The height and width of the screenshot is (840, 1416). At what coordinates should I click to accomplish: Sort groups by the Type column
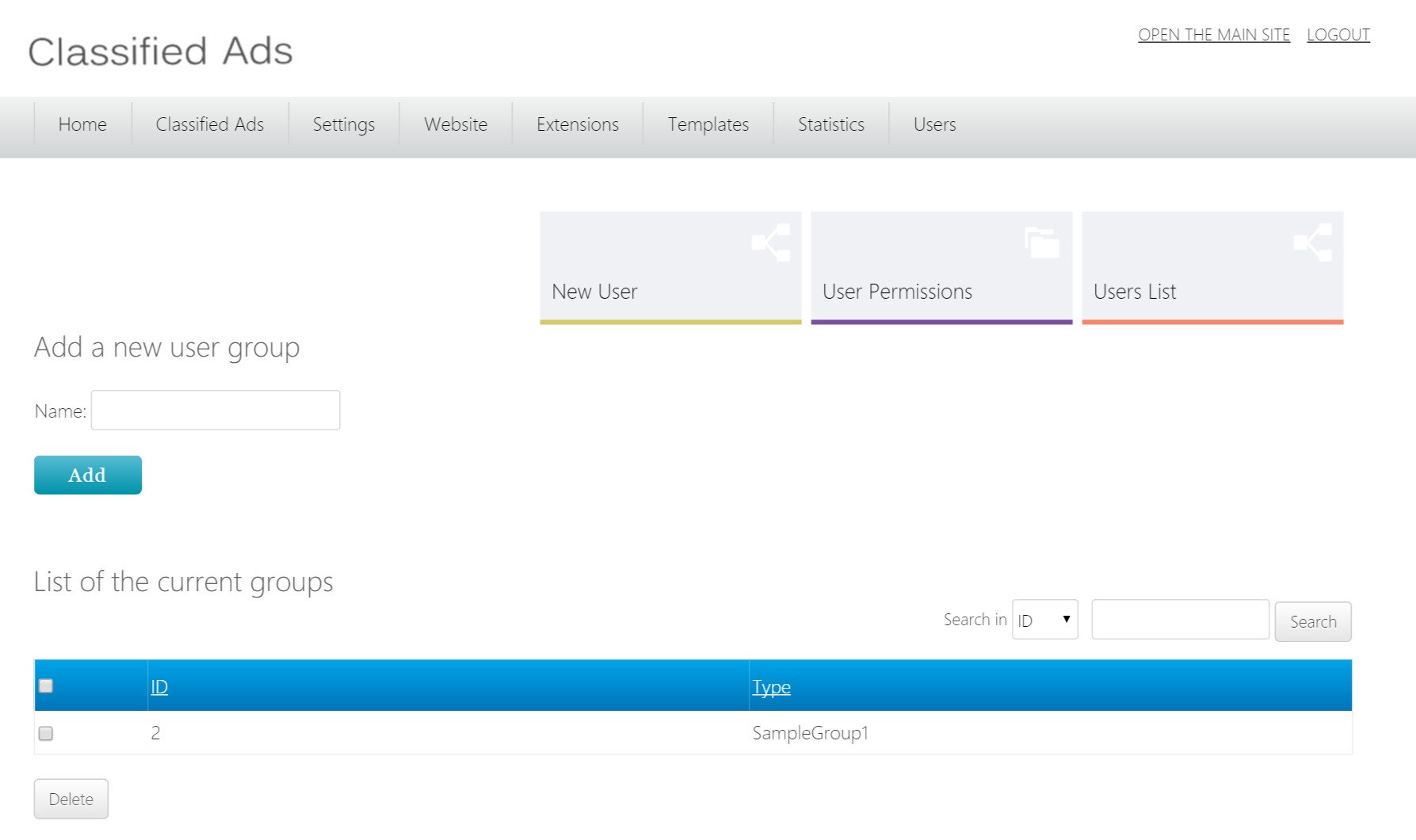(x=771, y=686)
